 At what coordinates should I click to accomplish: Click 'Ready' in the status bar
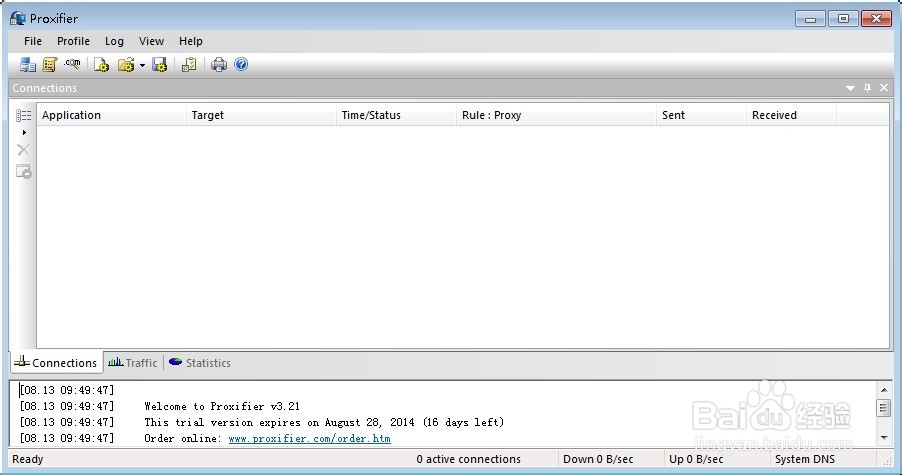click(x=28, y=459)
